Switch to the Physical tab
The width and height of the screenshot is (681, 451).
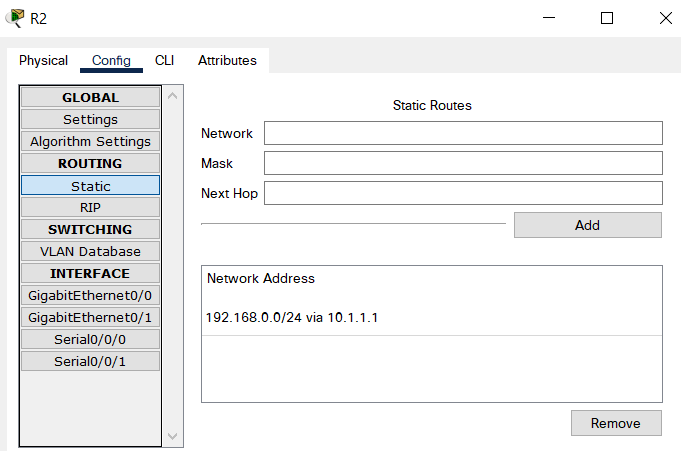tap(43, 60)
